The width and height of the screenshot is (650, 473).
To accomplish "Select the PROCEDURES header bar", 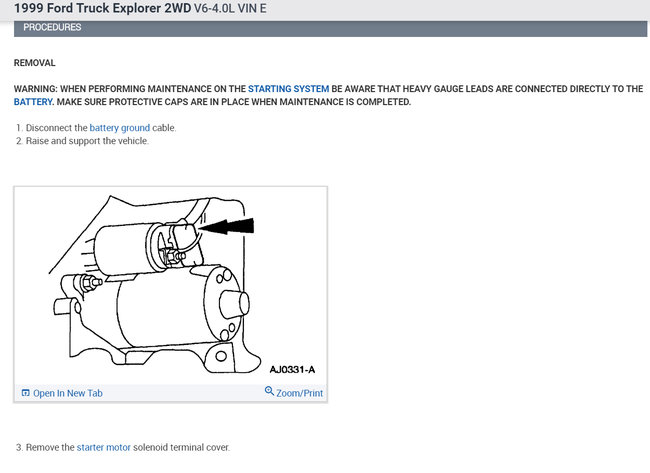I will pyautogui.click(x=330, y=28).
